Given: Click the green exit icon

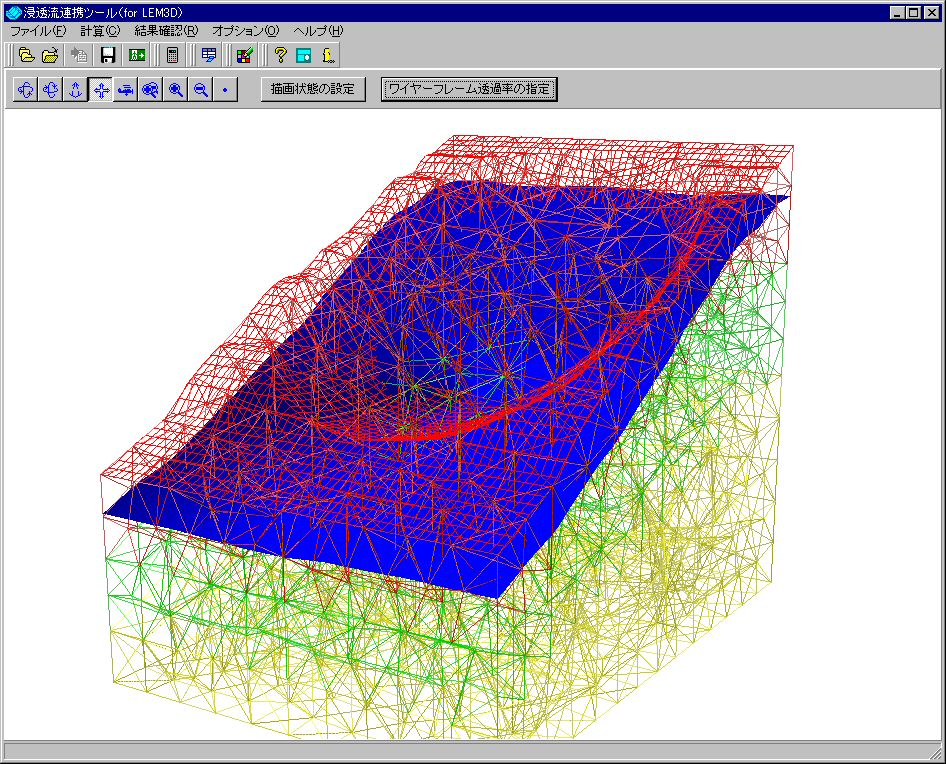Looking at the screenshot, I should click(x=138, y=56).
